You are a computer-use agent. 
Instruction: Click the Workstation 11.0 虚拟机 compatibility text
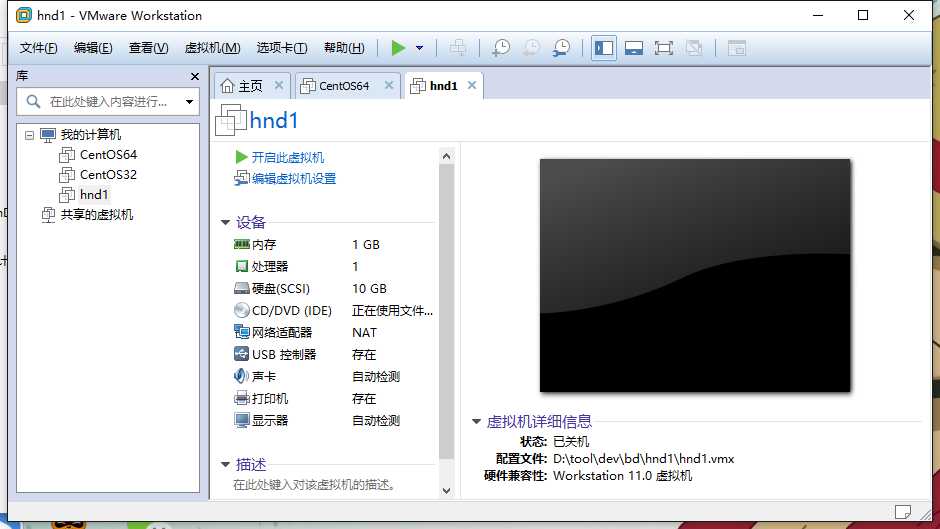(622, 476)
